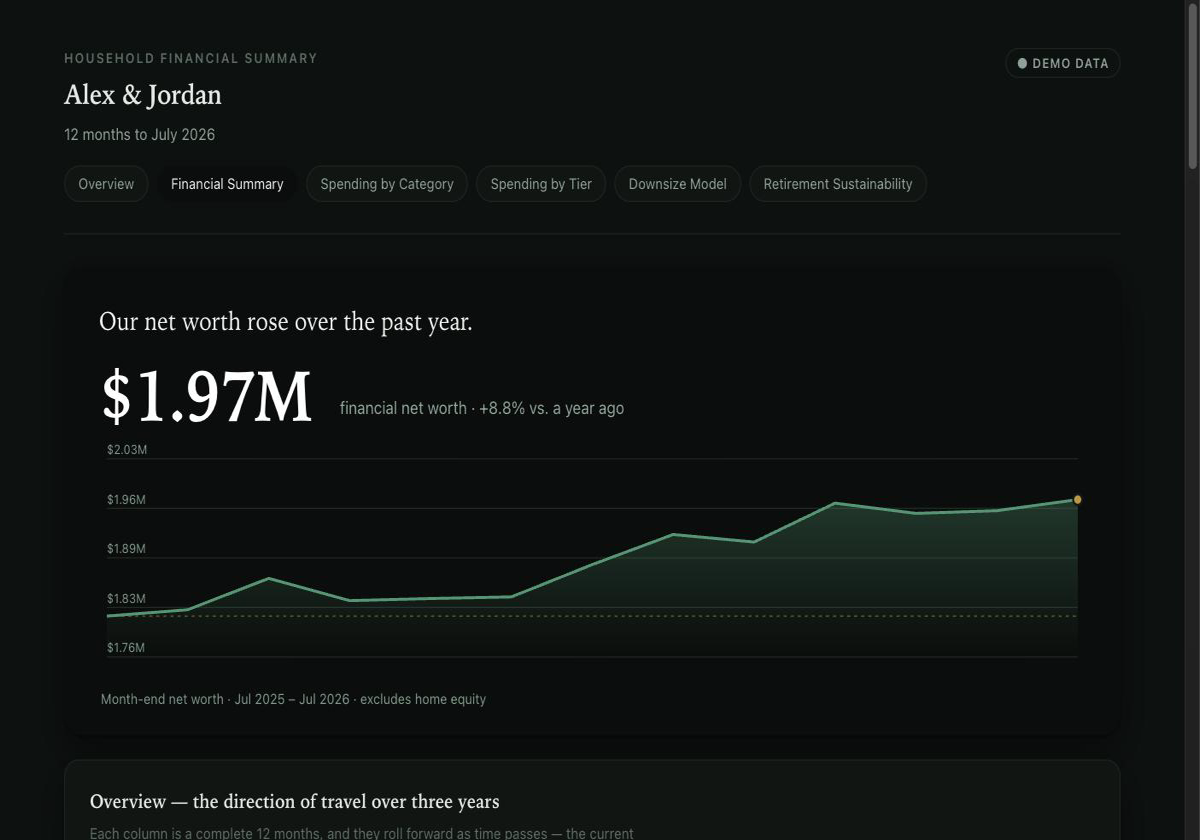The image size is (1200, 840).
Task: Click the status dot in Demo Data badge
Action: pos(1022,63)
